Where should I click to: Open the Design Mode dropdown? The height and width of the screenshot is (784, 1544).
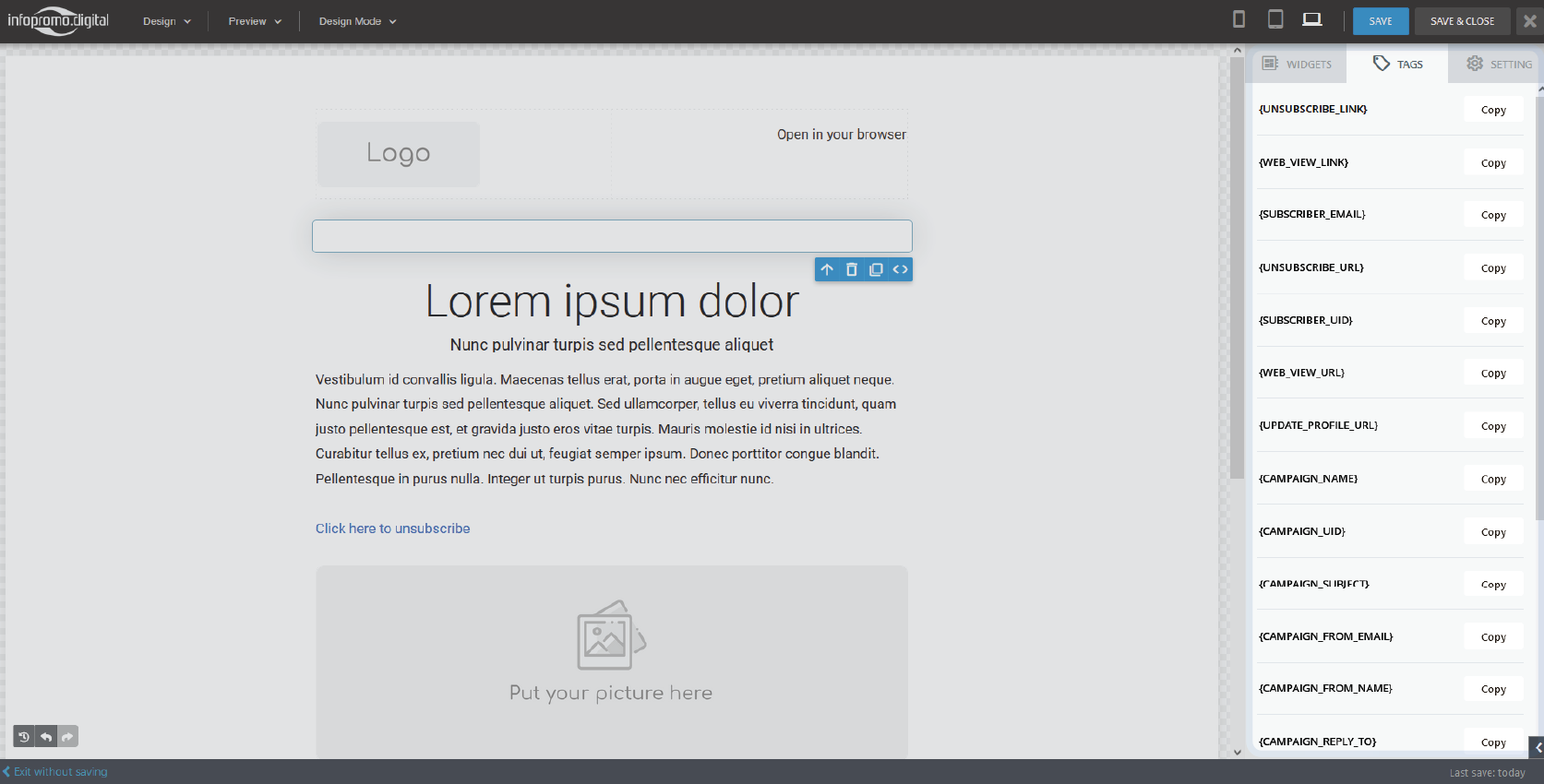[x=357, y=21]
